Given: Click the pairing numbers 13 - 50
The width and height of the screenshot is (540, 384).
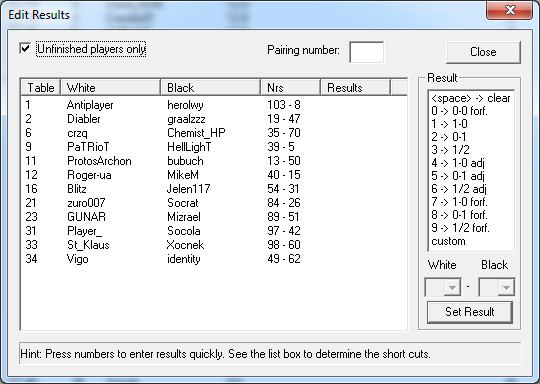Looking at the screenshot, I should [284, 161].
